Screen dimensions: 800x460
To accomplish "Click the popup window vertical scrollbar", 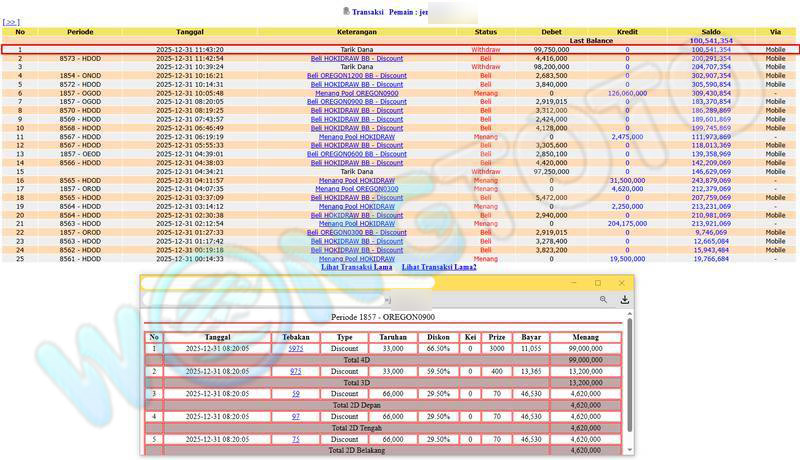I will [629, 380].
